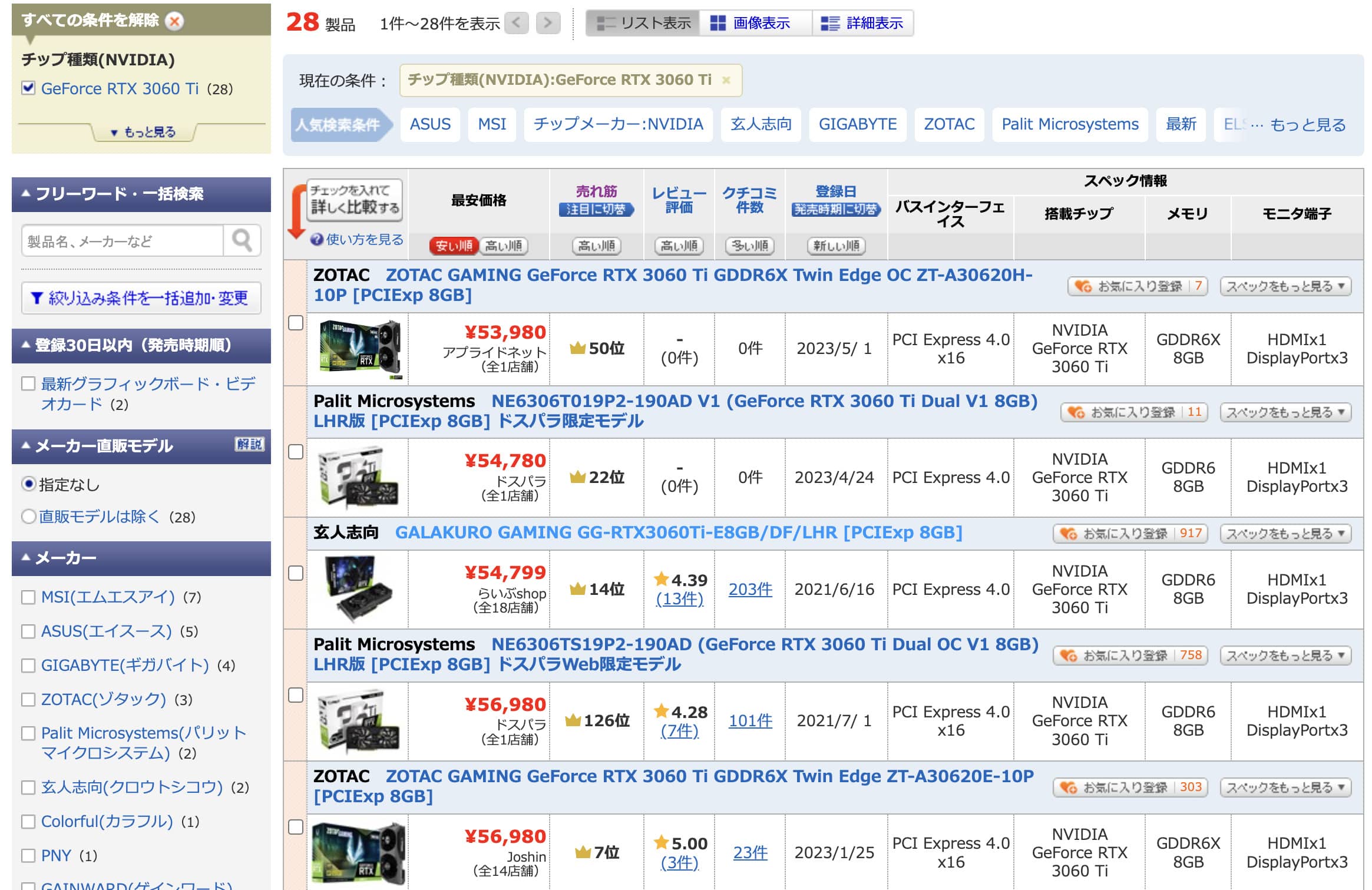Check the 最新グラフィックボード filter
Viewport: 1372px width, 890px height.
click(28, 384)
